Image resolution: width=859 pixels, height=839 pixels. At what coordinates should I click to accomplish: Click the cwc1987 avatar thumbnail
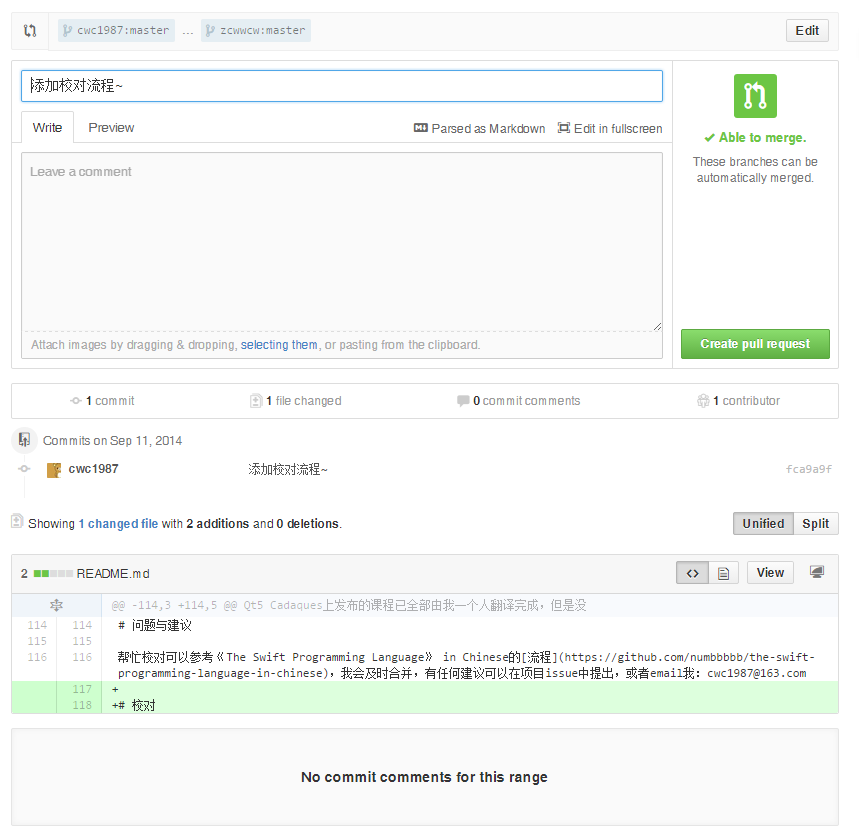click(x=54, y=470)
